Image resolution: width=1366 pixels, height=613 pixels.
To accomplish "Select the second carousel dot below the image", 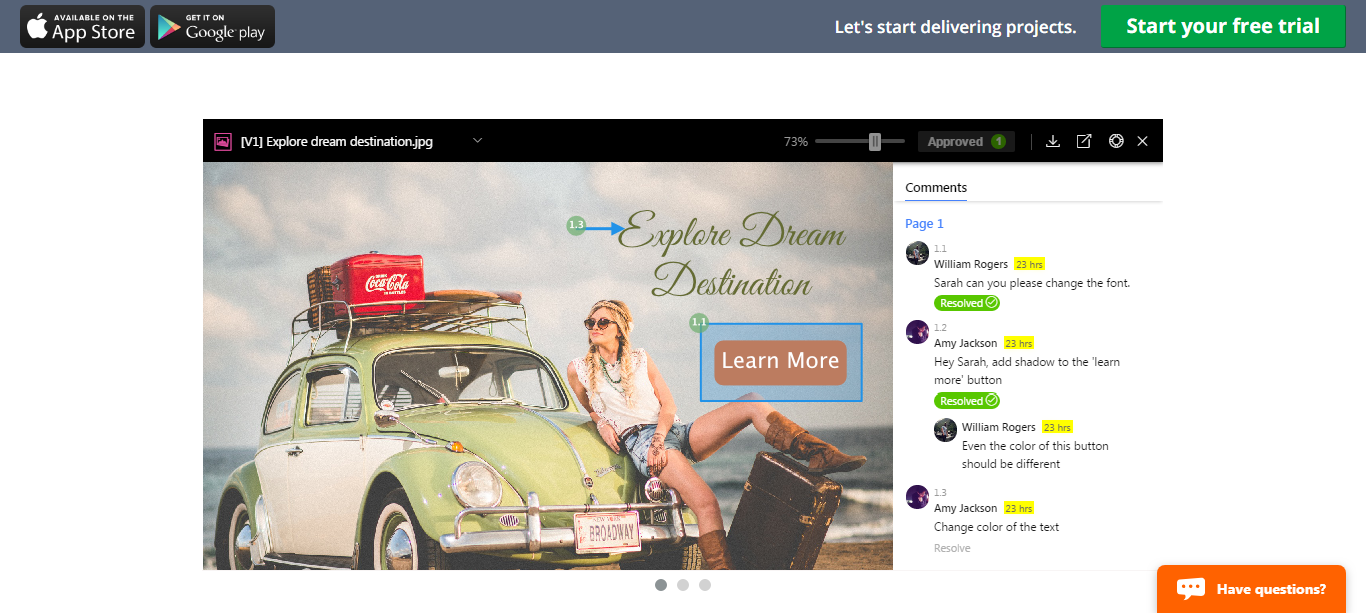I will coord(683,584).
